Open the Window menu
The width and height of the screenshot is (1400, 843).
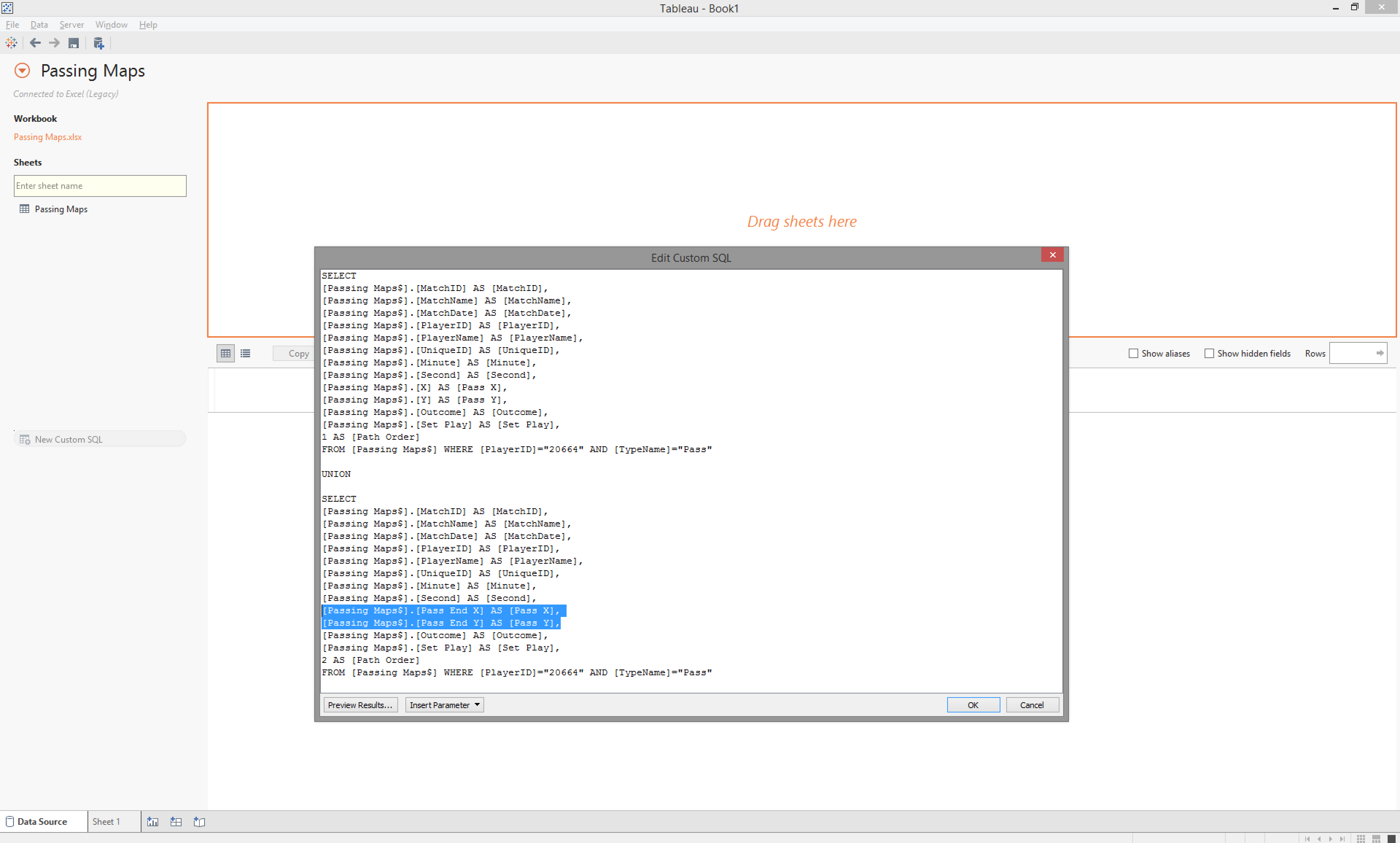(x=111, y=24)
